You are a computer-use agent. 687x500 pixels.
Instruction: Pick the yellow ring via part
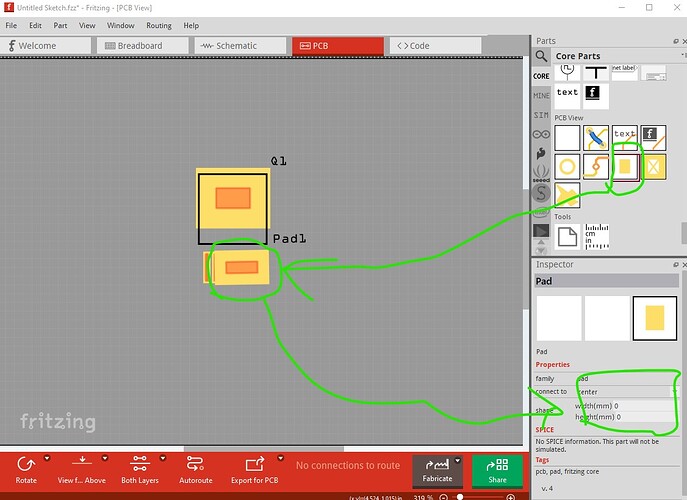tap(567, 167)
